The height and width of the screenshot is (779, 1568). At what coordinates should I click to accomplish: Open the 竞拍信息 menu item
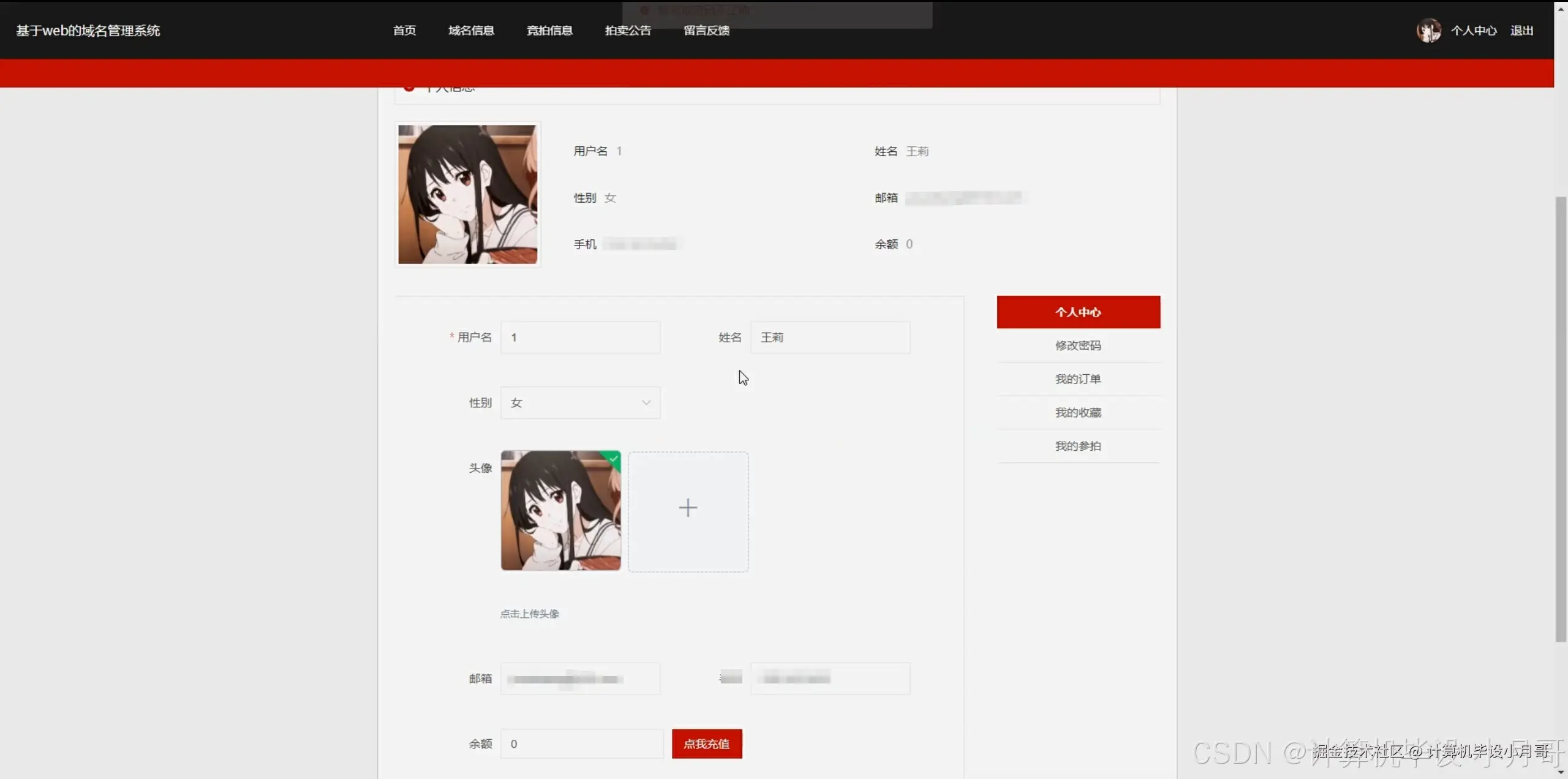tap(549, 30)
